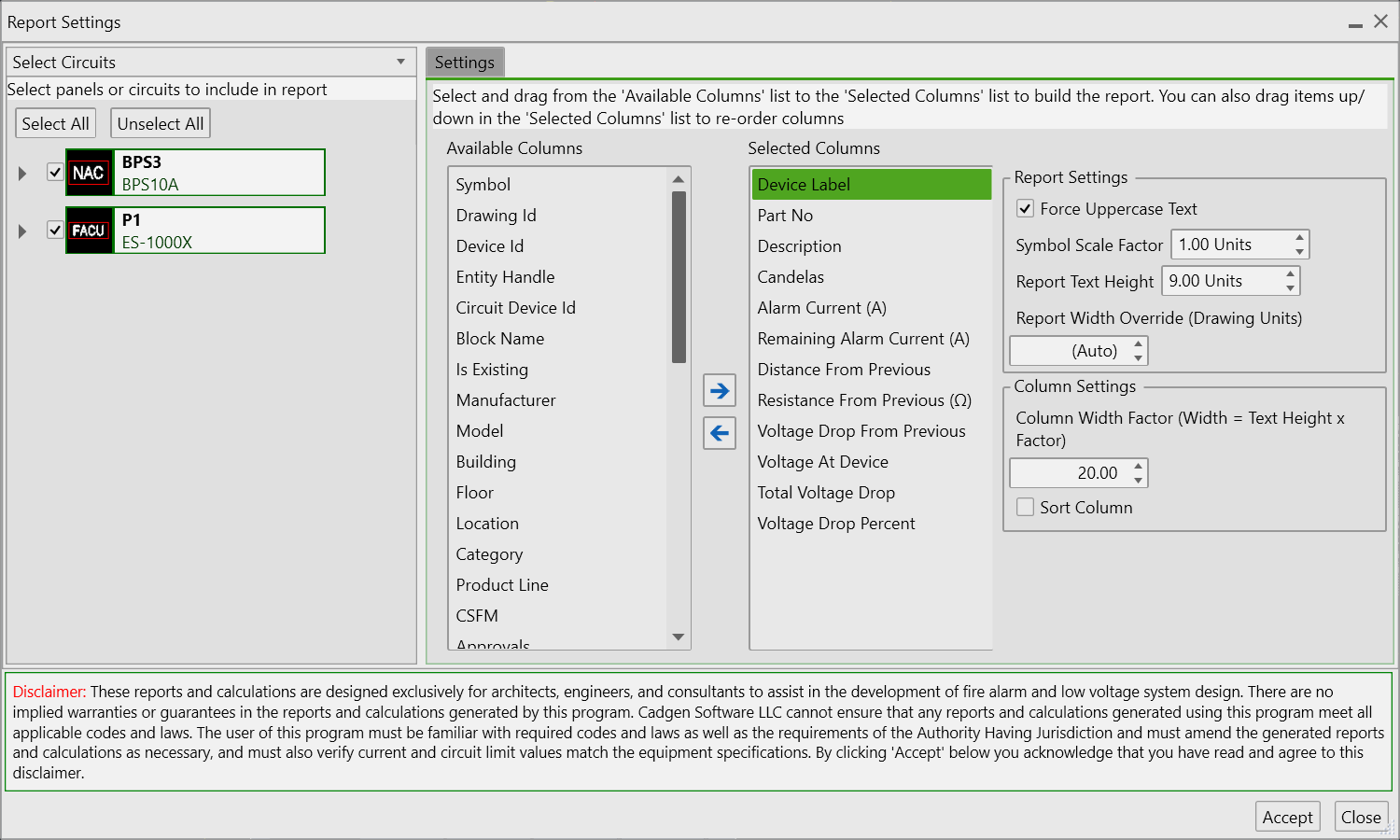This screenshot has width=1400, height=840.
Task: Select Candelas in Selected Columns
Action: pyautogui.click(x=872, y=277)
